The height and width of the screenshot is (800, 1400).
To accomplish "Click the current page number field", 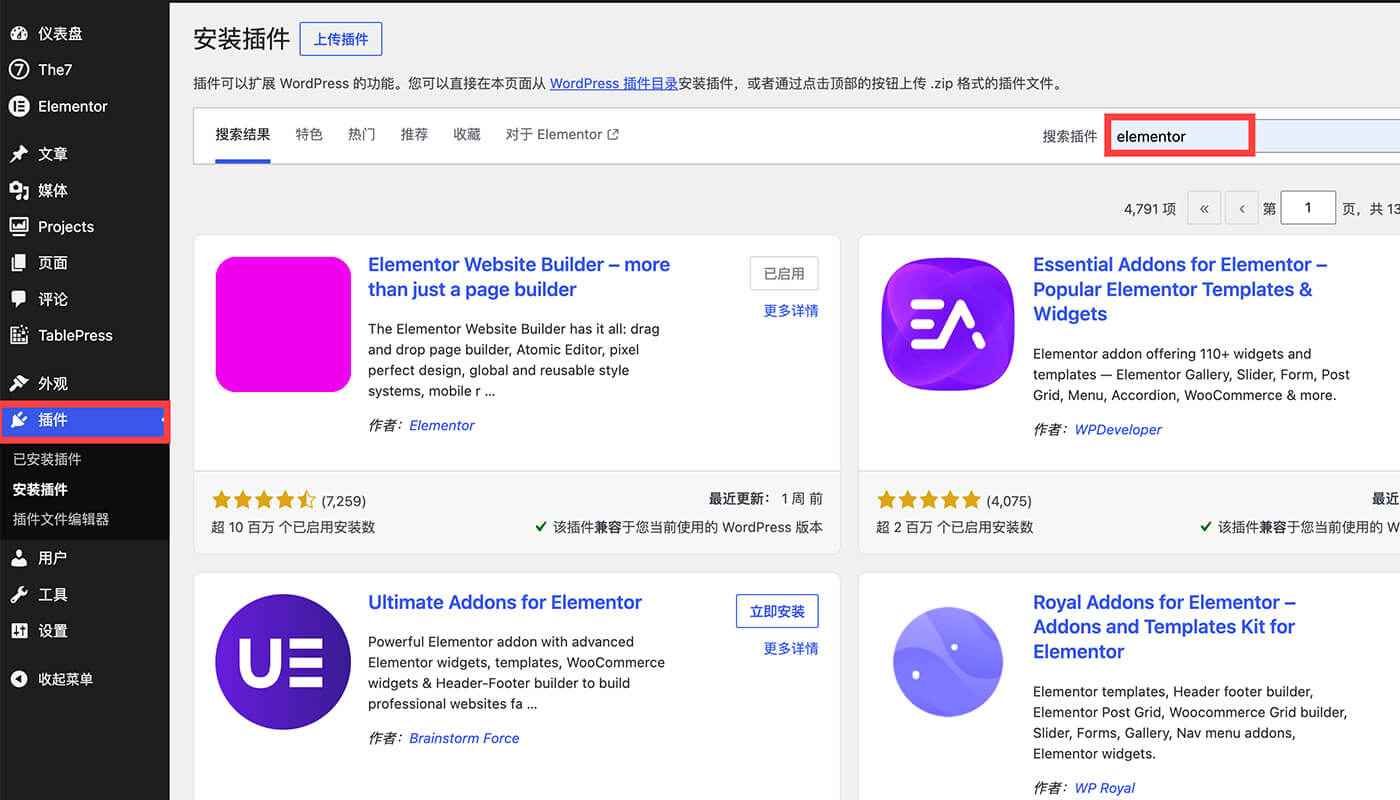I will click(x=1308, y=208).
